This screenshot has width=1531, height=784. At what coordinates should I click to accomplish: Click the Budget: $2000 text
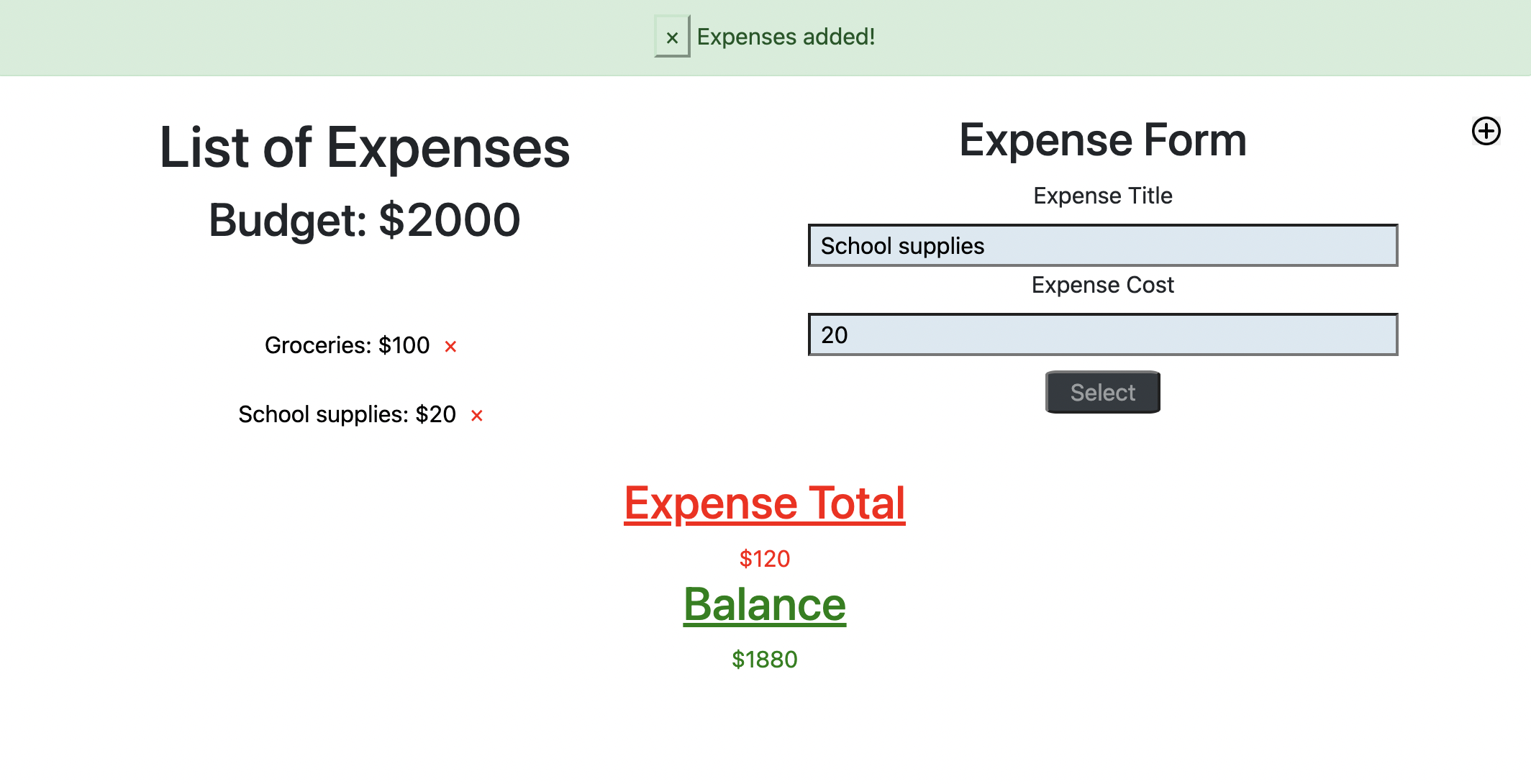[x=364, y=219]
